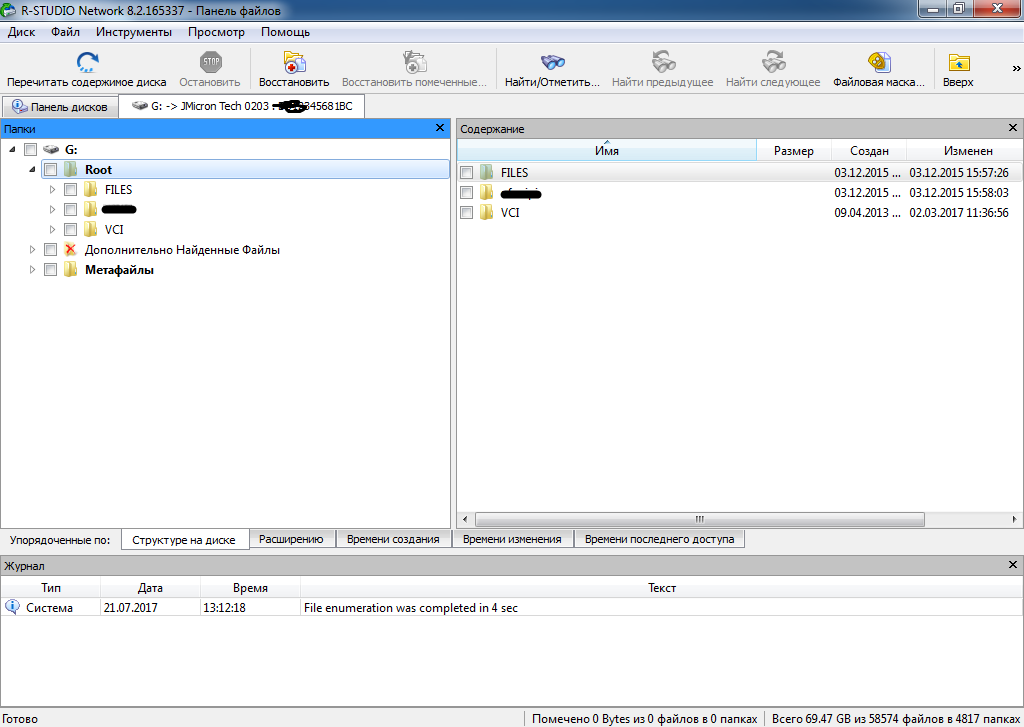The width and height of the screenshot is (1024, 727).
Task: Click the info icon in log row
Action: pos(12,607)
